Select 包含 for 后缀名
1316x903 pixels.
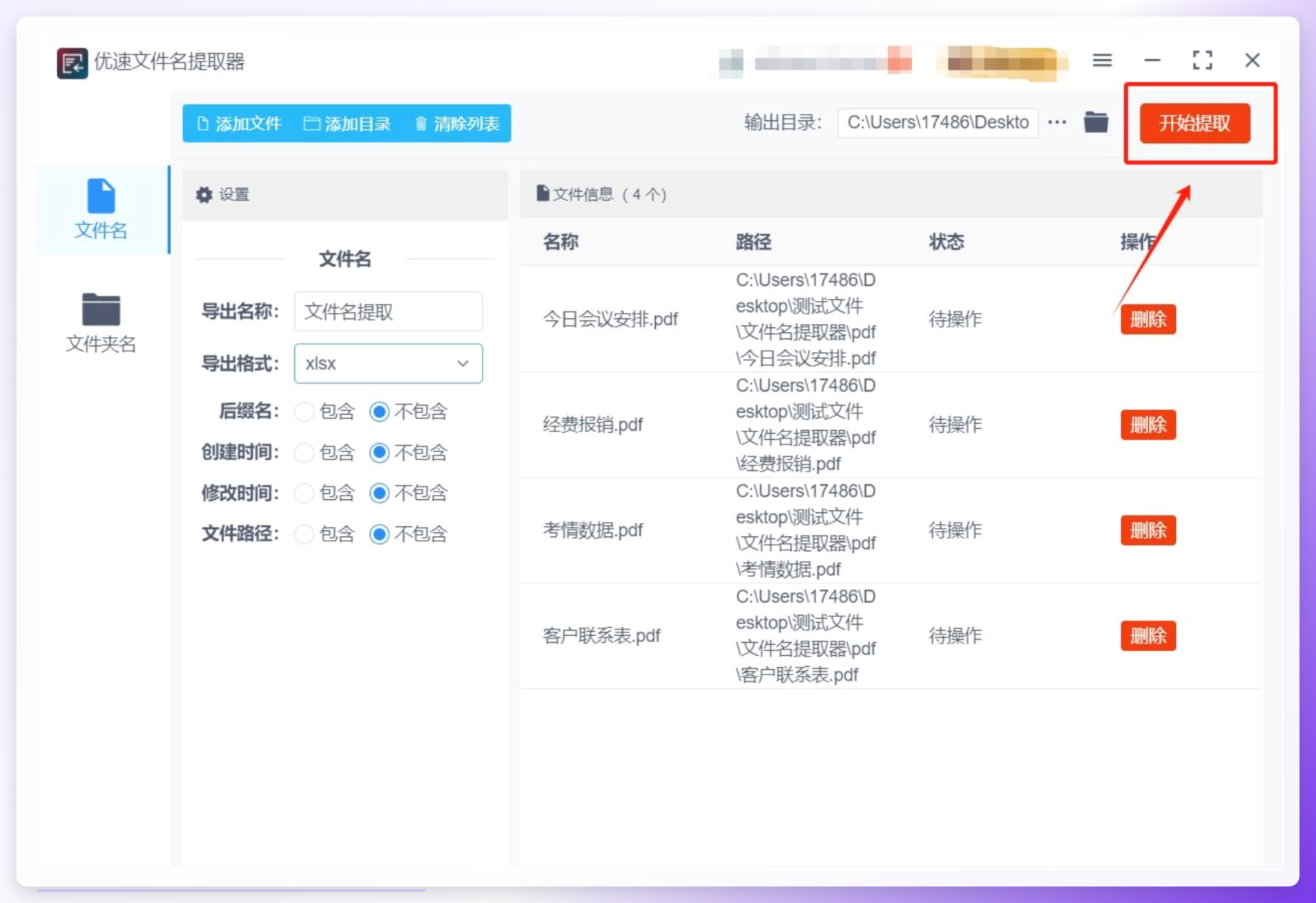click(x=304, y=412)
